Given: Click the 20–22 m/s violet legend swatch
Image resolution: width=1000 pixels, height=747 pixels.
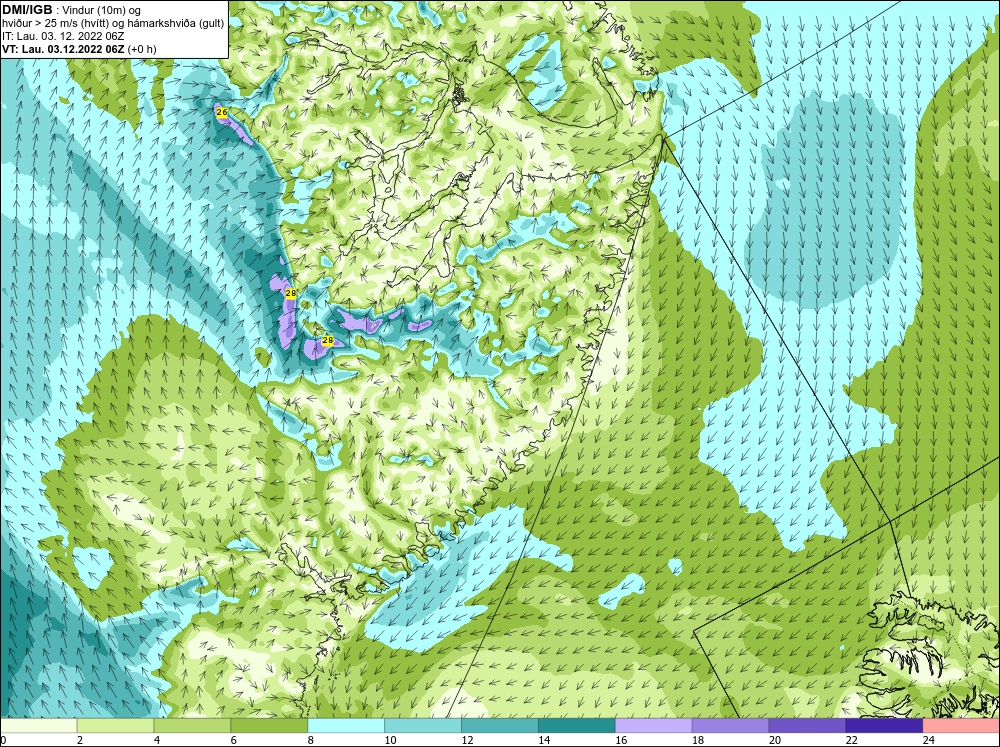Looking at the screenshot, I should [807, 726].
